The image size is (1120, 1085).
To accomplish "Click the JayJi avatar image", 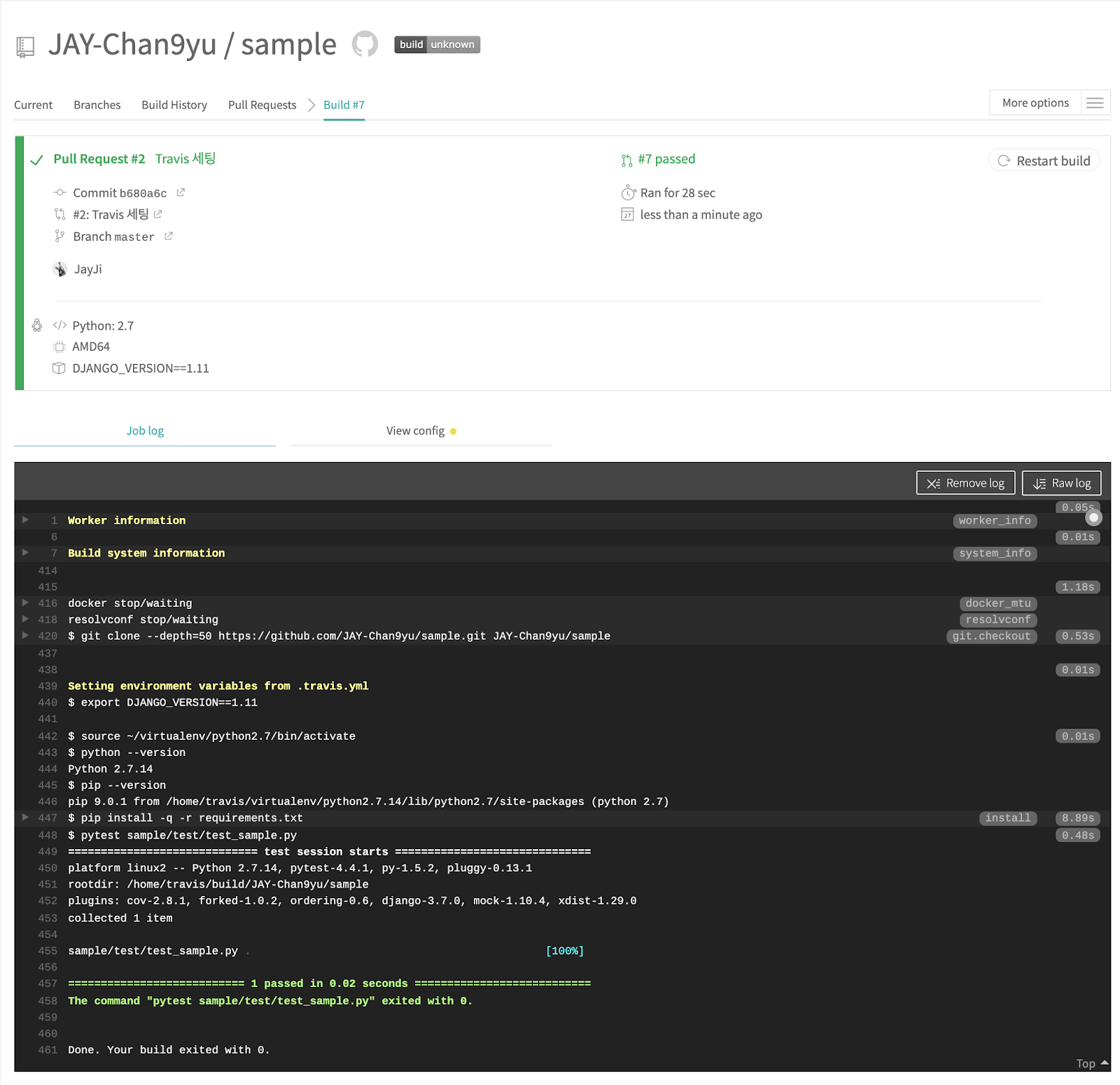I will coord(60,269).
